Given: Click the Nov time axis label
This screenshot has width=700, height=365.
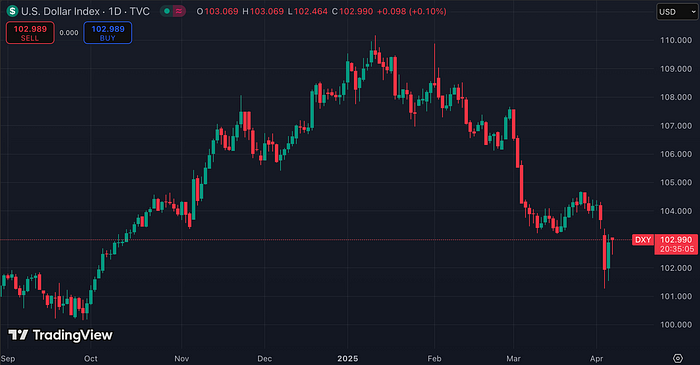Looking at the screenshot, I should pyautogui.click(x=182, y=359).
